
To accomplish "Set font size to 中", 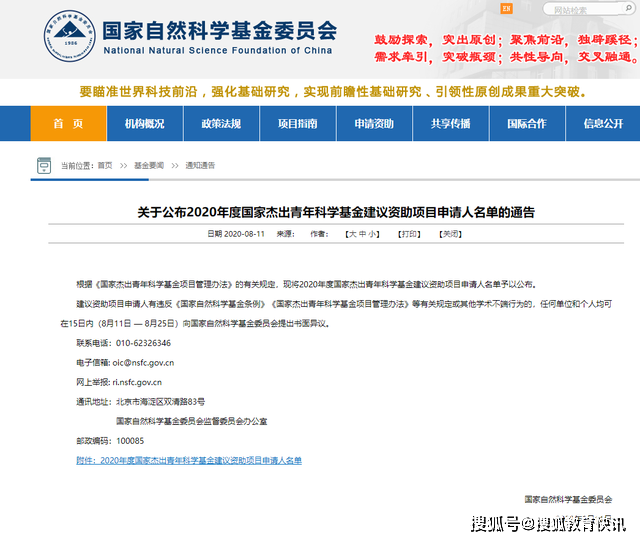I will click(362, 234).
